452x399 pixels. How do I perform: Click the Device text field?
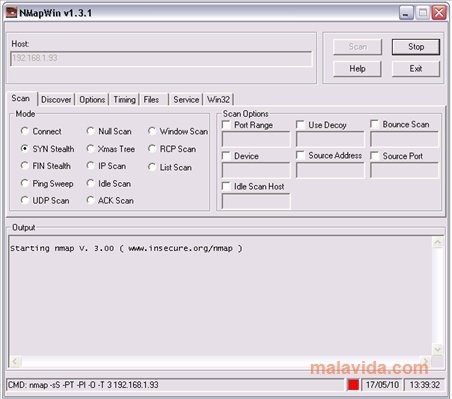[256, 170]
